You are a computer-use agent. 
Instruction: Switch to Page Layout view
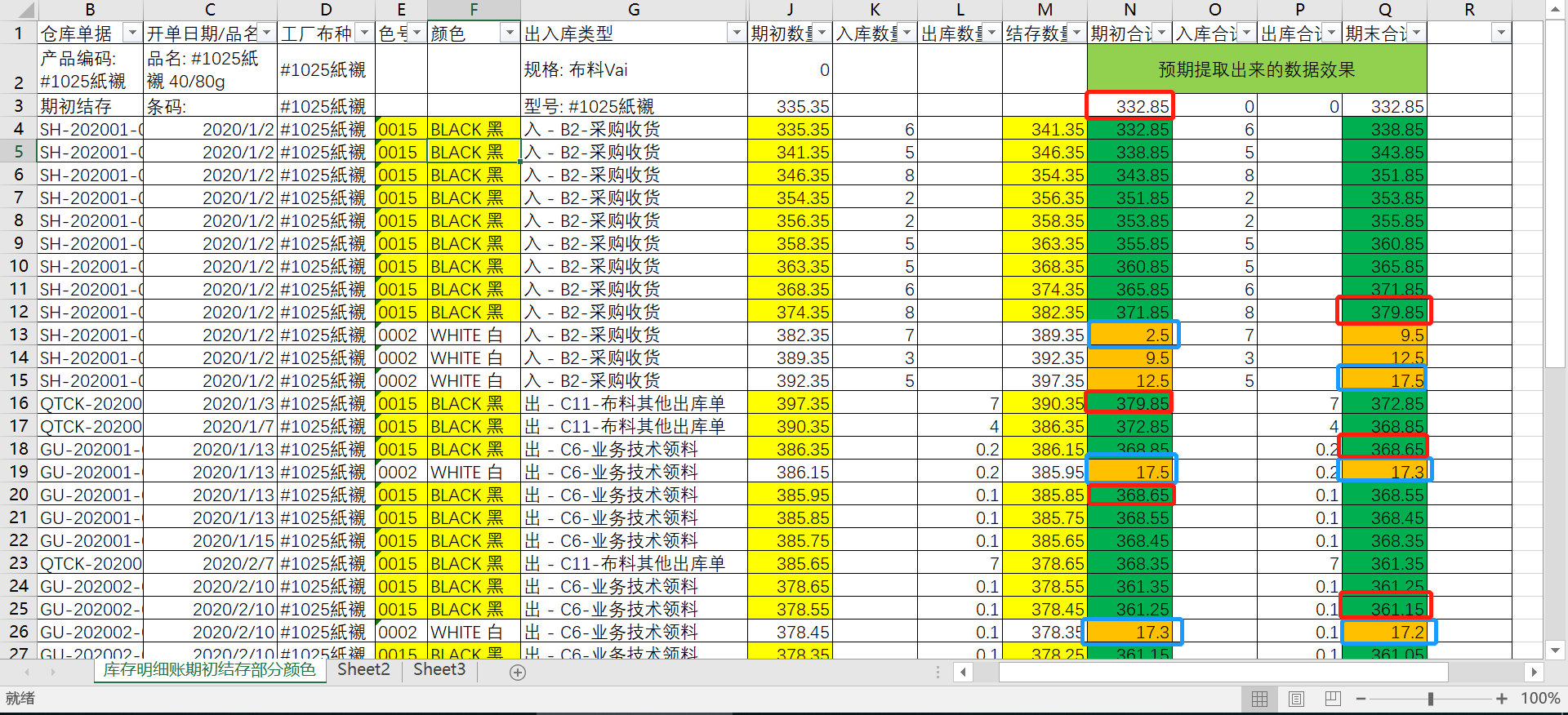click(1296, 699)
